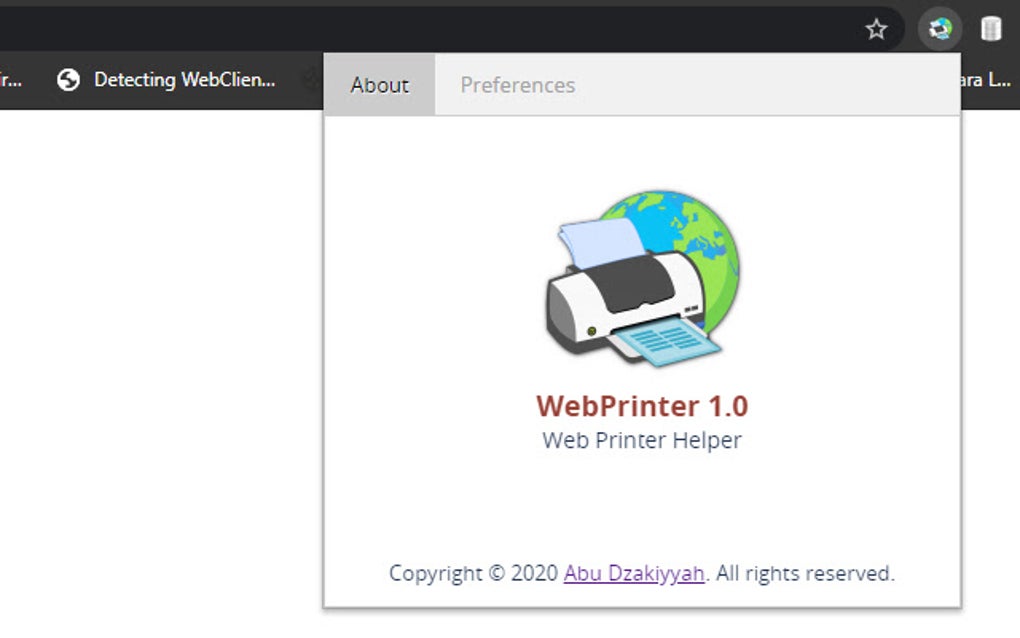Click the globe favicon beside Detecting WebClien bookmark
Screen dimensions: 1020x638
click(x=67, y=78)
